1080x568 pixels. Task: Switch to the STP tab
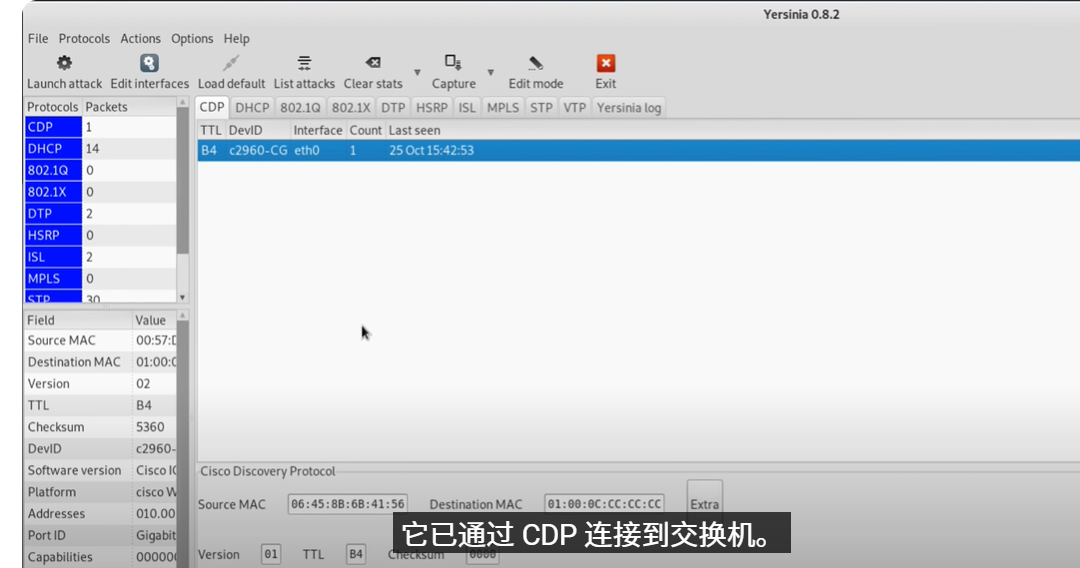point(541,107)
